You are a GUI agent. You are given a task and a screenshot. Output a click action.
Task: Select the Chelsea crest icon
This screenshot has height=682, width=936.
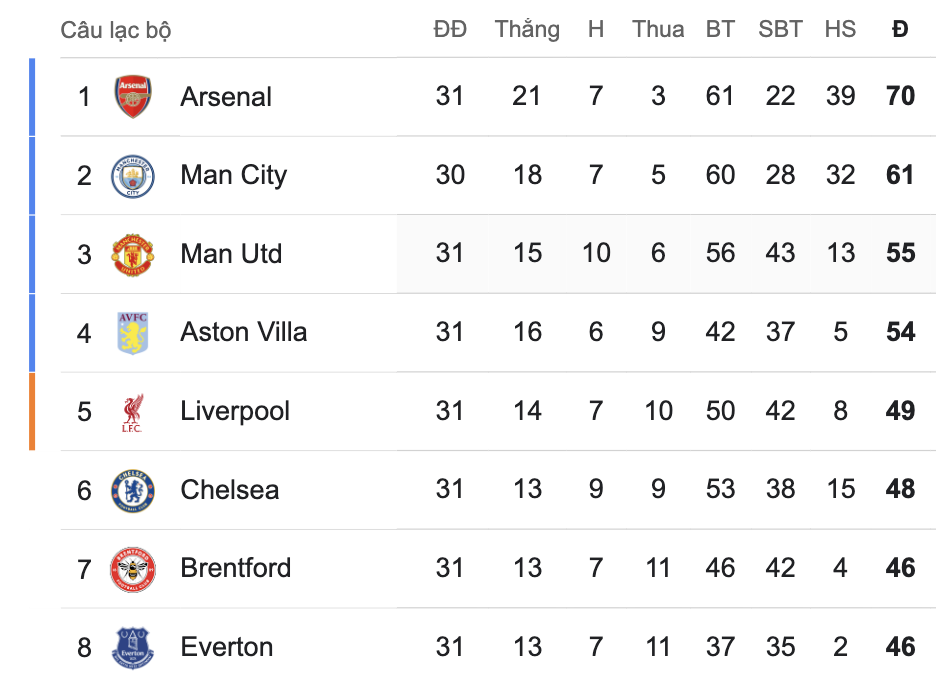click(x=132, y=490)
